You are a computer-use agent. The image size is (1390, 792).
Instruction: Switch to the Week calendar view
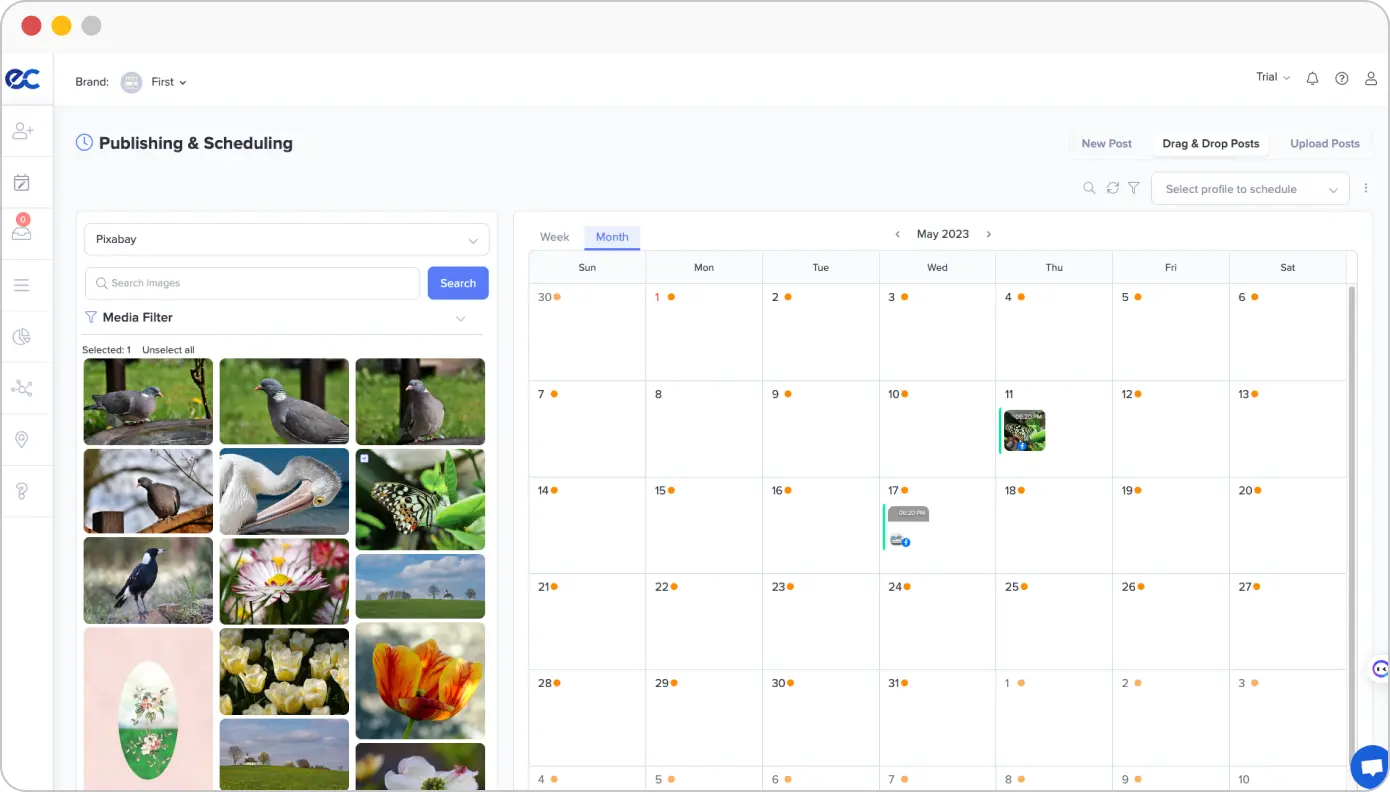click(554, 237)
